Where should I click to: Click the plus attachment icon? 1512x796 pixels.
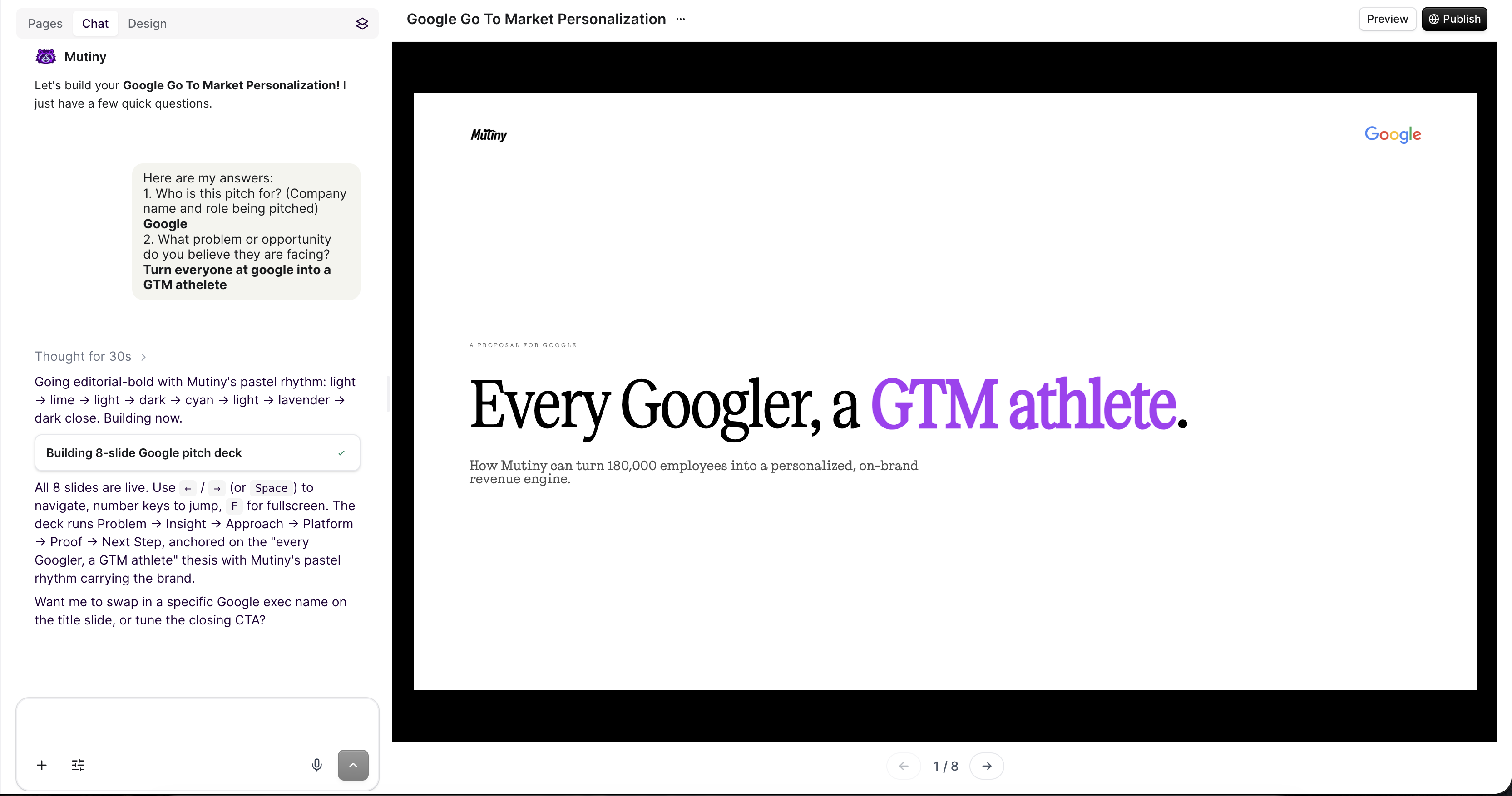pos(42,765)
